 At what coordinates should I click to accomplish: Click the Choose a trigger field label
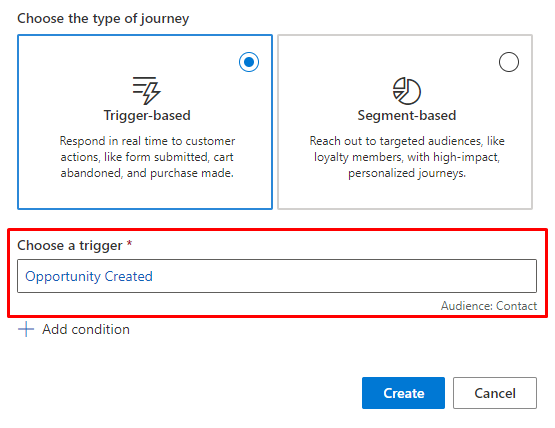click(70, 245)
